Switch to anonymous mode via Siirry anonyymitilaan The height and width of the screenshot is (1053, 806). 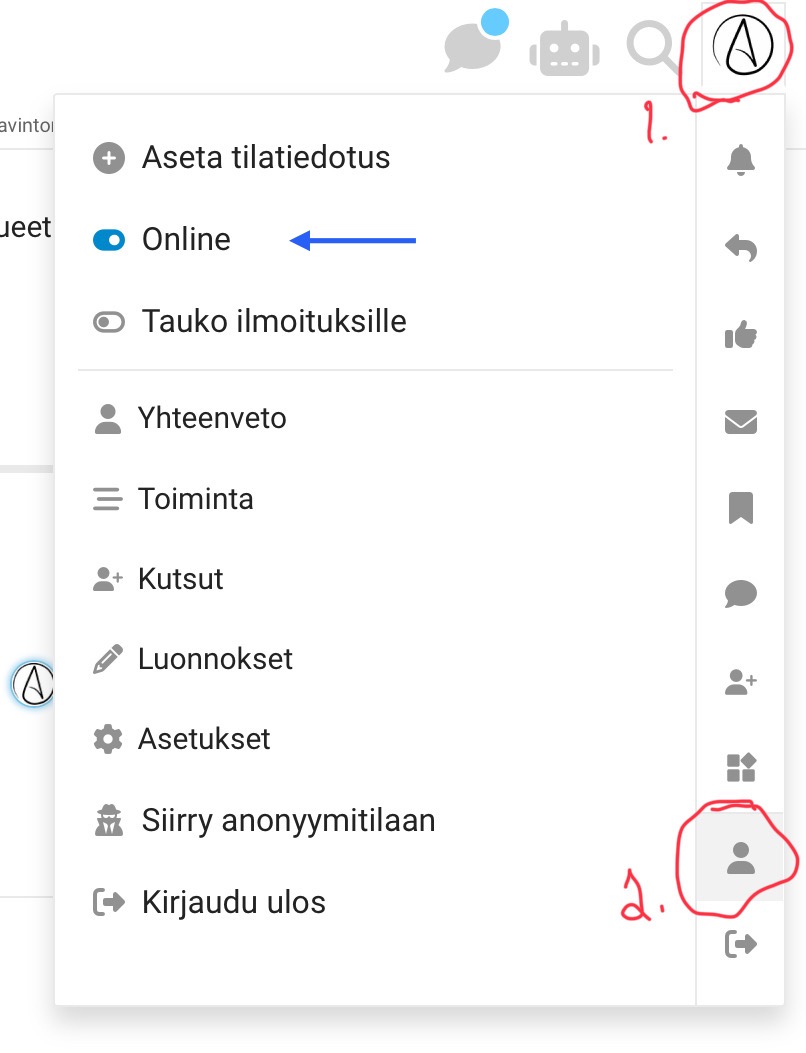tap(288, 821)
